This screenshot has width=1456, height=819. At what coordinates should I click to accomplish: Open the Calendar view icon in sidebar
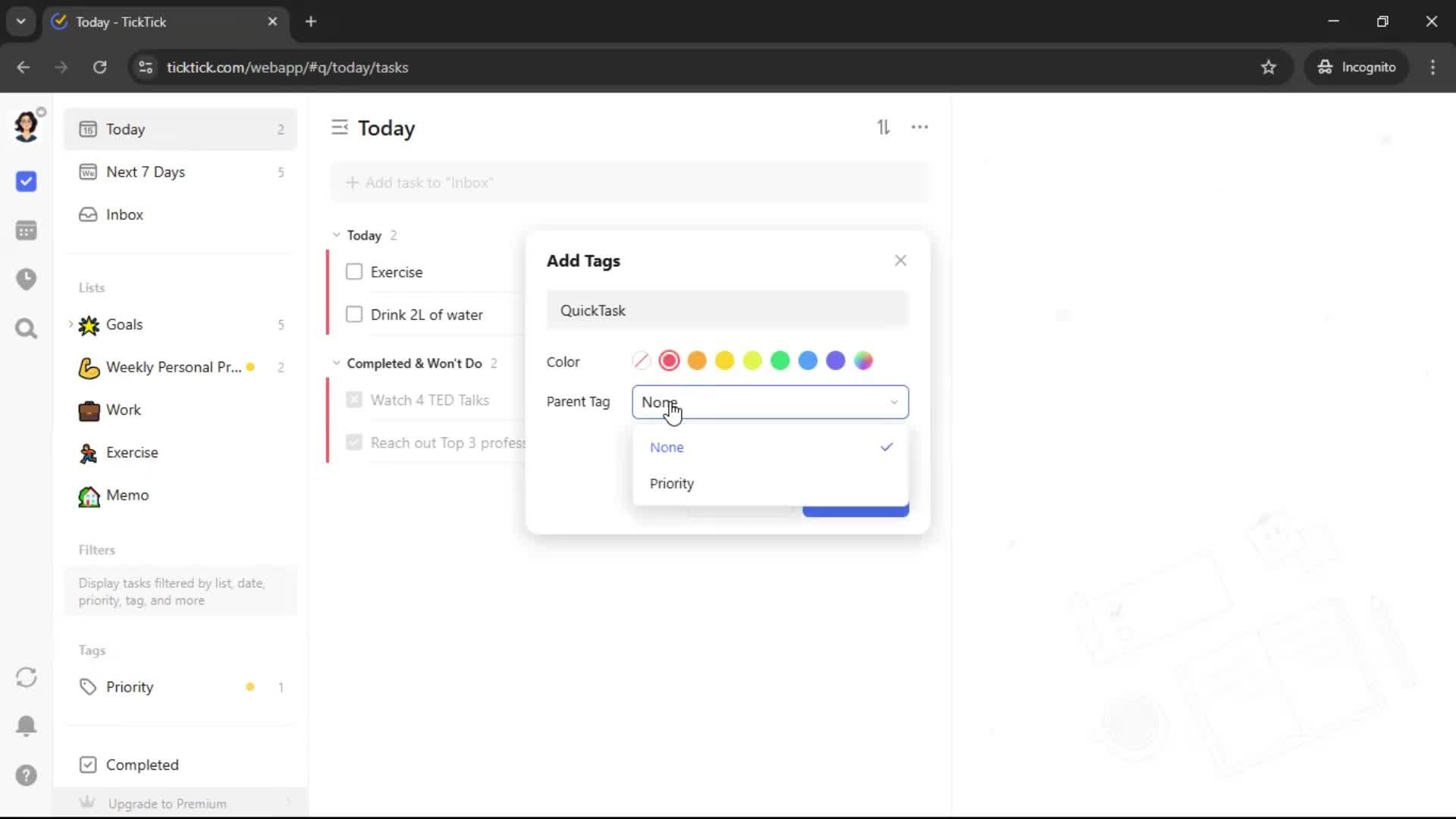(26, 231)
